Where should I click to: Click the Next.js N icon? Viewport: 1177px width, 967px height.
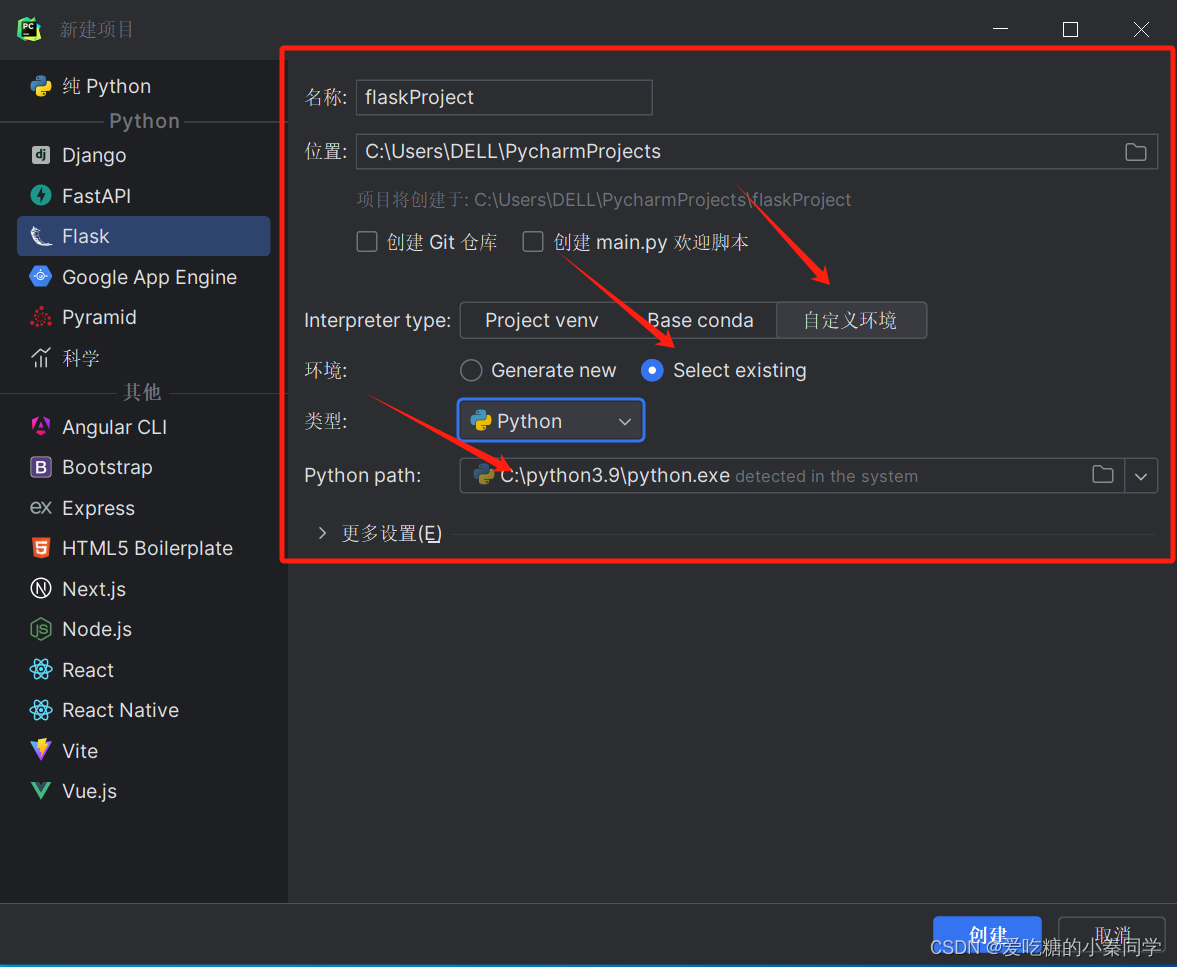[41, 589]
